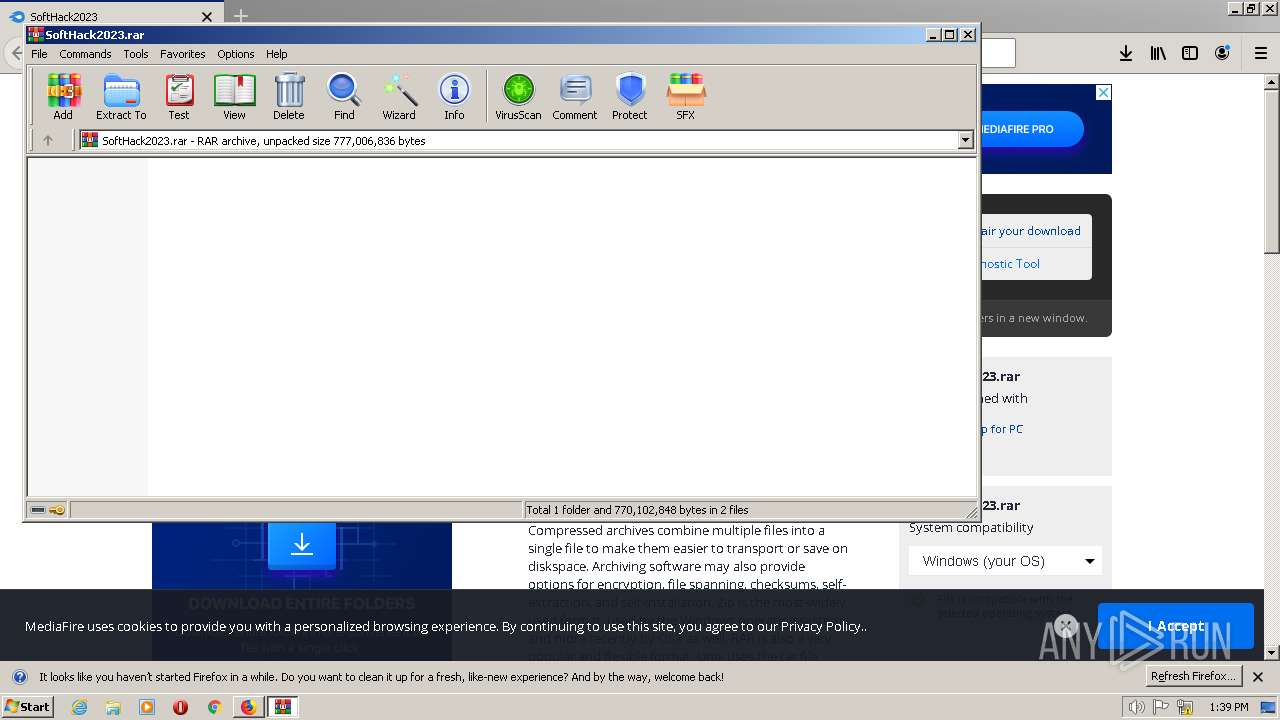Open Firefox downloads arrow icon
Screen dimensions: 1280x720
1126,53
